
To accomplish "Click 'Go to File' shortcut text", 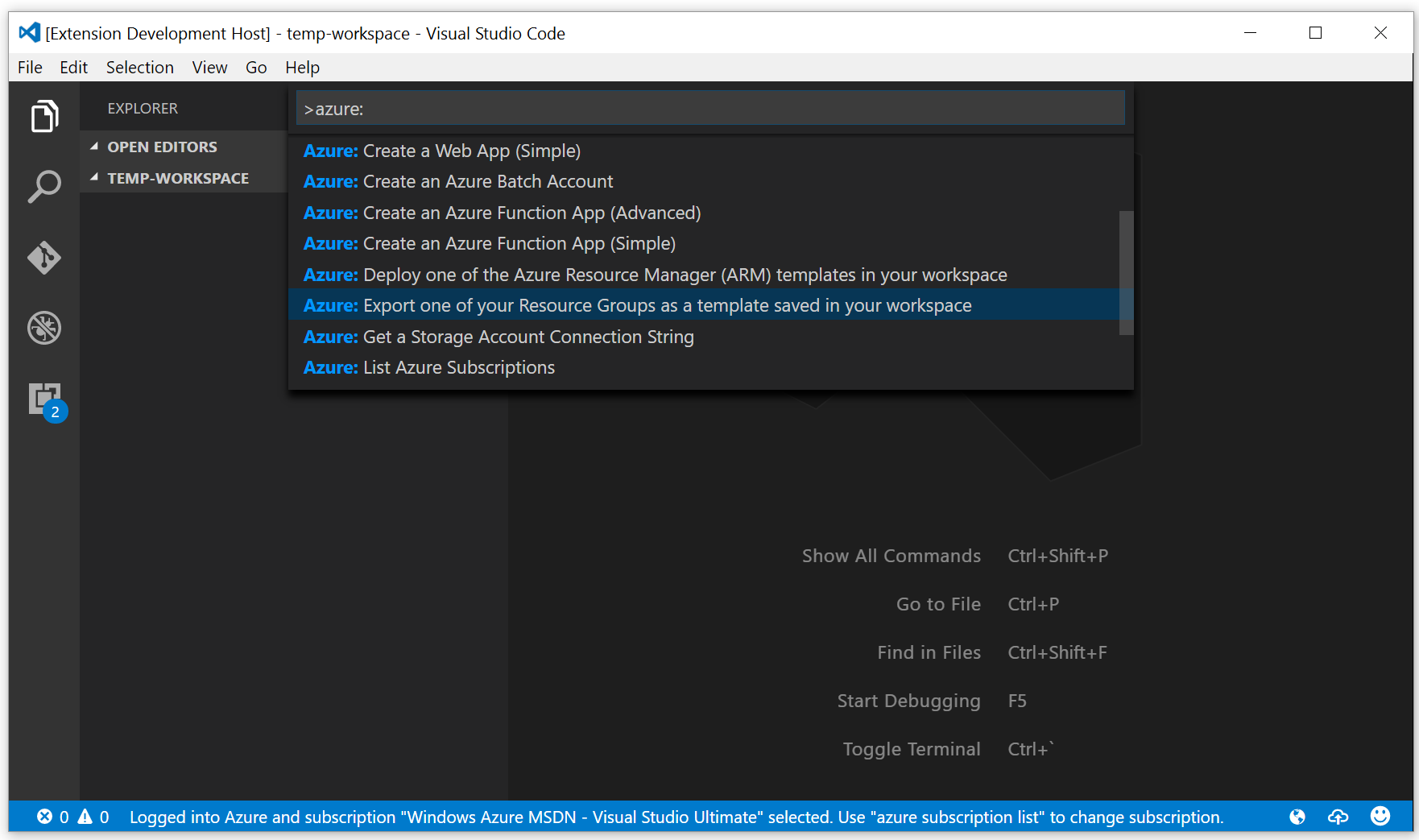I will coord(938,604).
